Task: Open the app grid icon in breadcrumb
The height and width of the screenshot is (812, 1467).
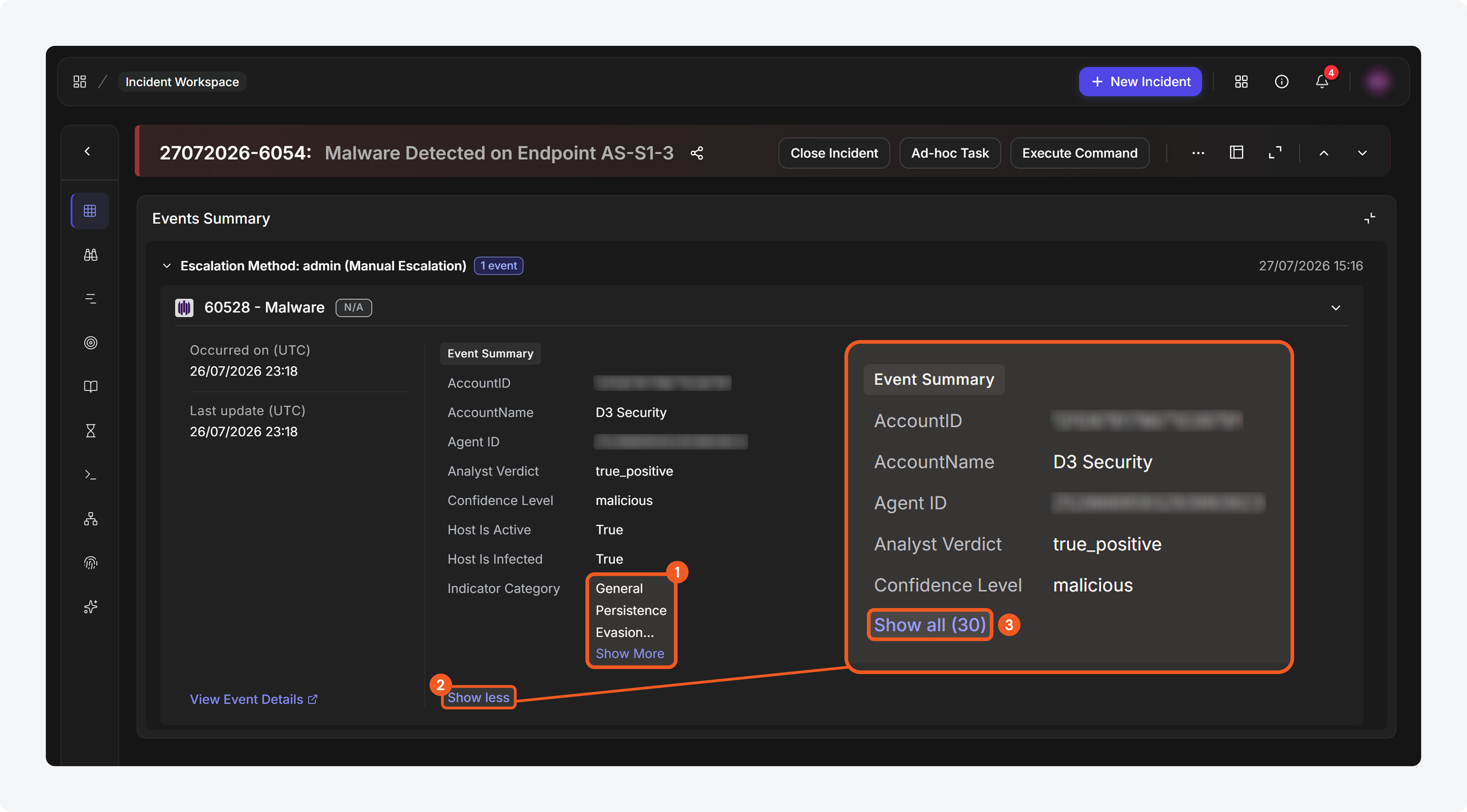Action: [x=80, y=81]
